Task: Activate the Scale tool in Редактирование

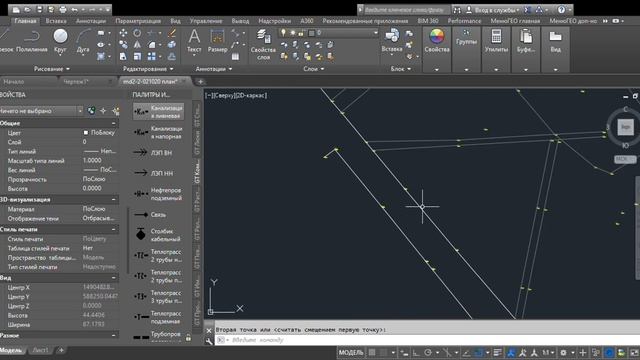Action: 137,56
